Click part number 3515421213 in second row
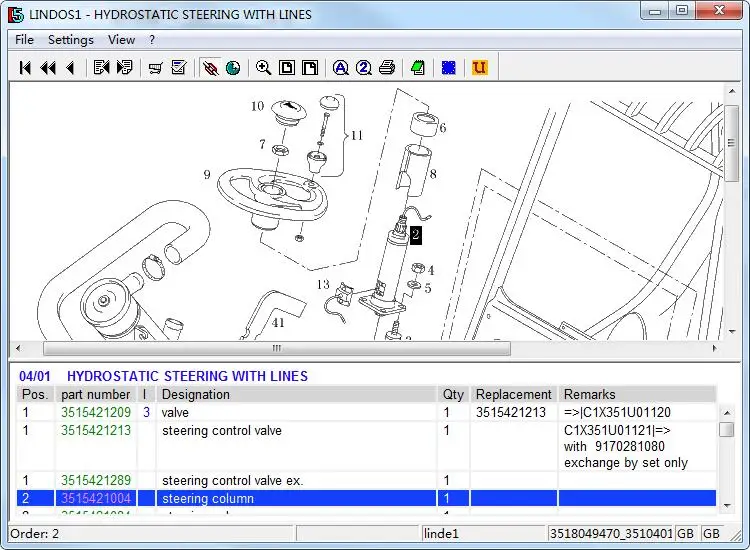750x550 pixels. coord(96,430)
